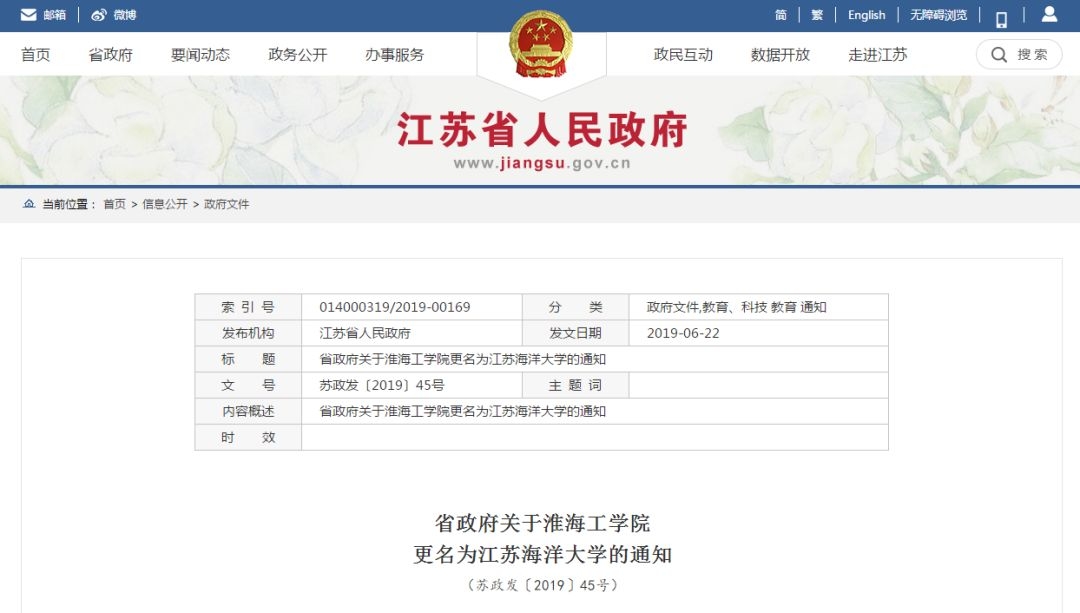Switch site language to English
1080x613 pixels.
(x=866, y=14)
